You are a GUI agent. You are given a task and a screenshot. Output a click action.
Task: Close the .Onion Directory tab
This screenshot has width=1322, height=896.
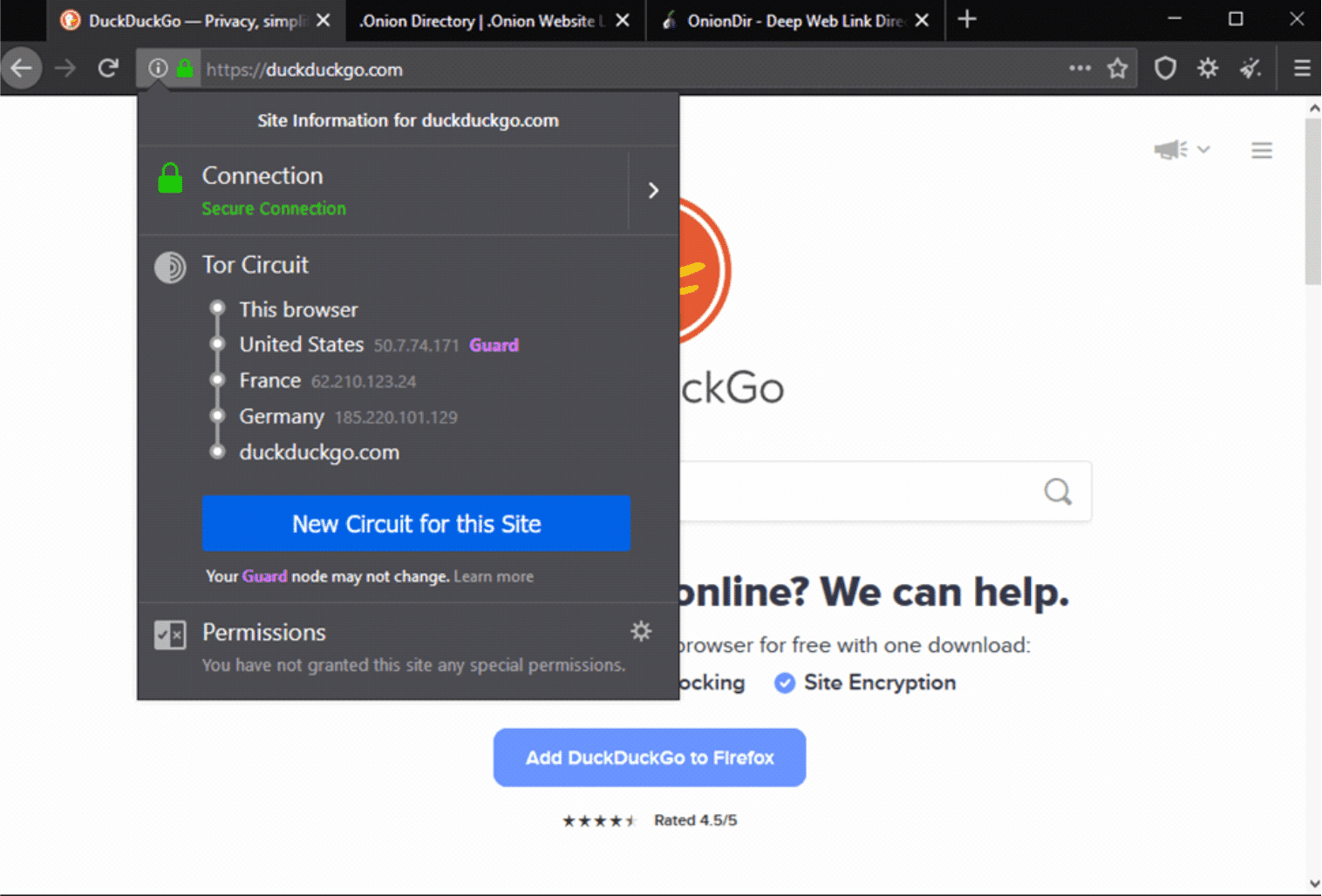[x=623, y=20]
